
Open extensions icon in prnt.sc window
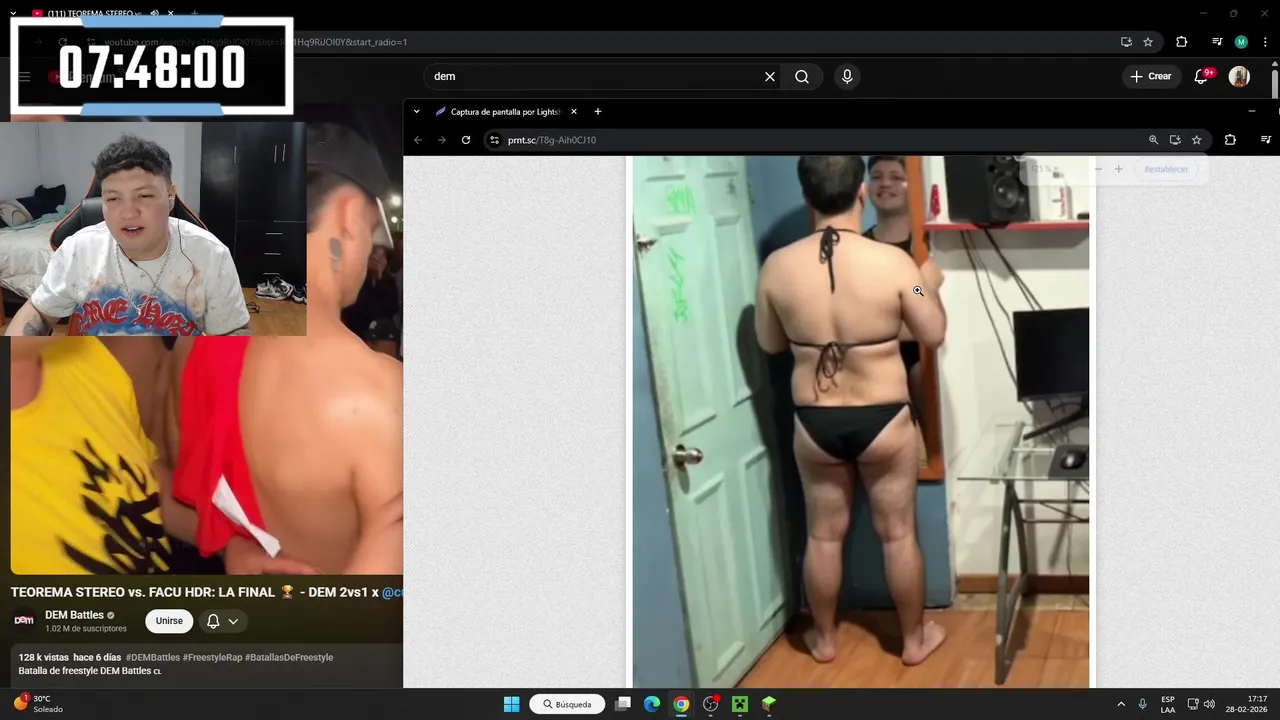click(1230, 140)
